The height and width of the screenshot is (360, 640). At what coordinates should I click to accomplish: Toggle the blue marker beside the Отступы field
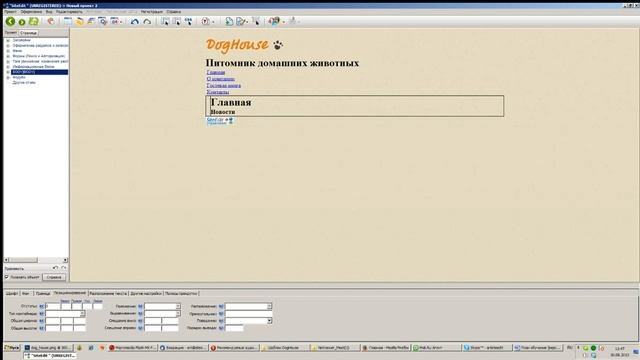(41, 306)
